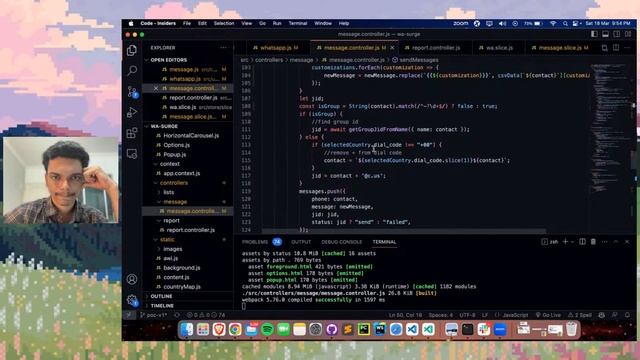
Task: Select the Terminal panel tab
Action: 384,242
